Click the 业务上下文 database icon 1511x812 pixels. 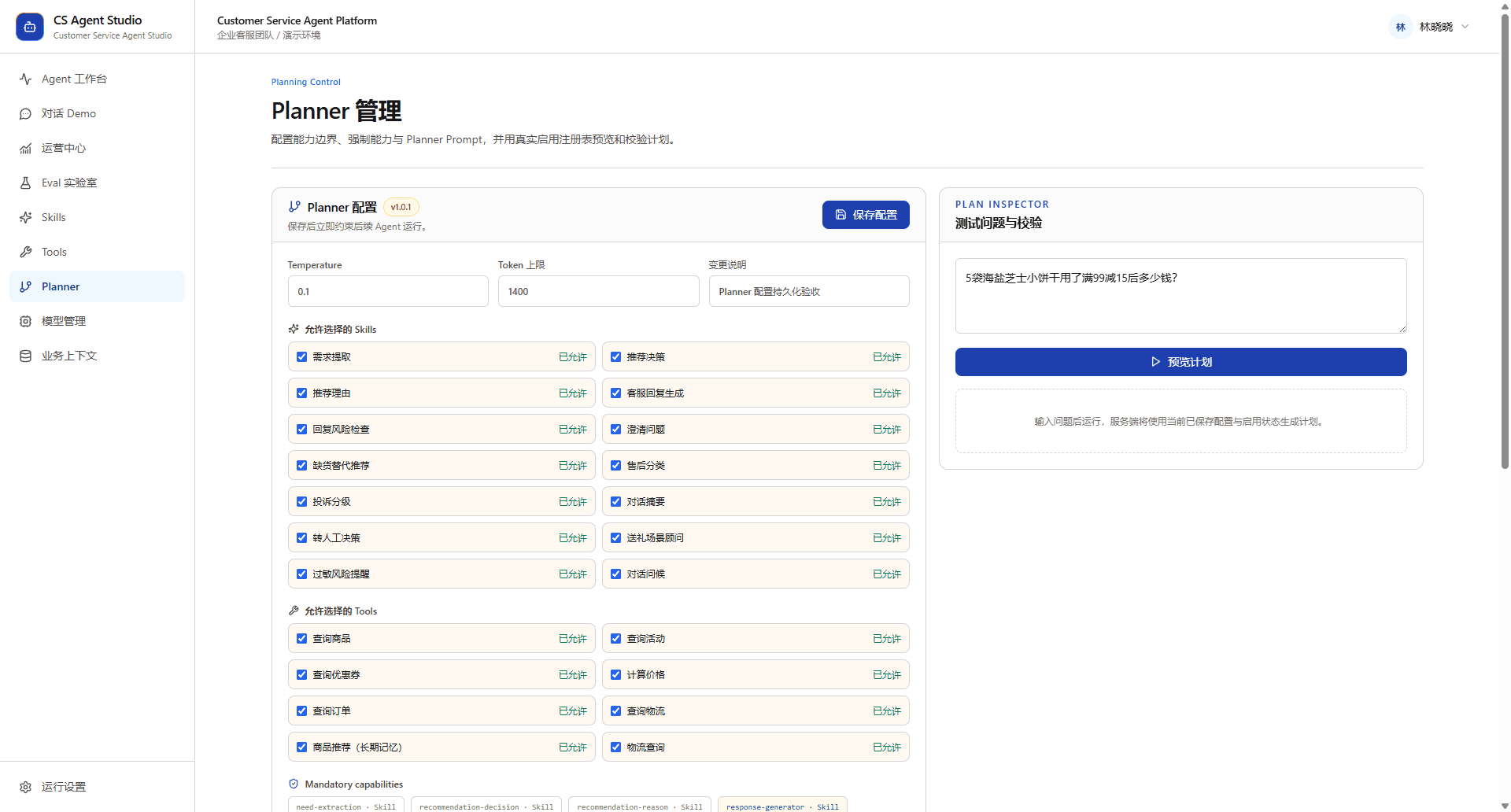click(26, 356)
